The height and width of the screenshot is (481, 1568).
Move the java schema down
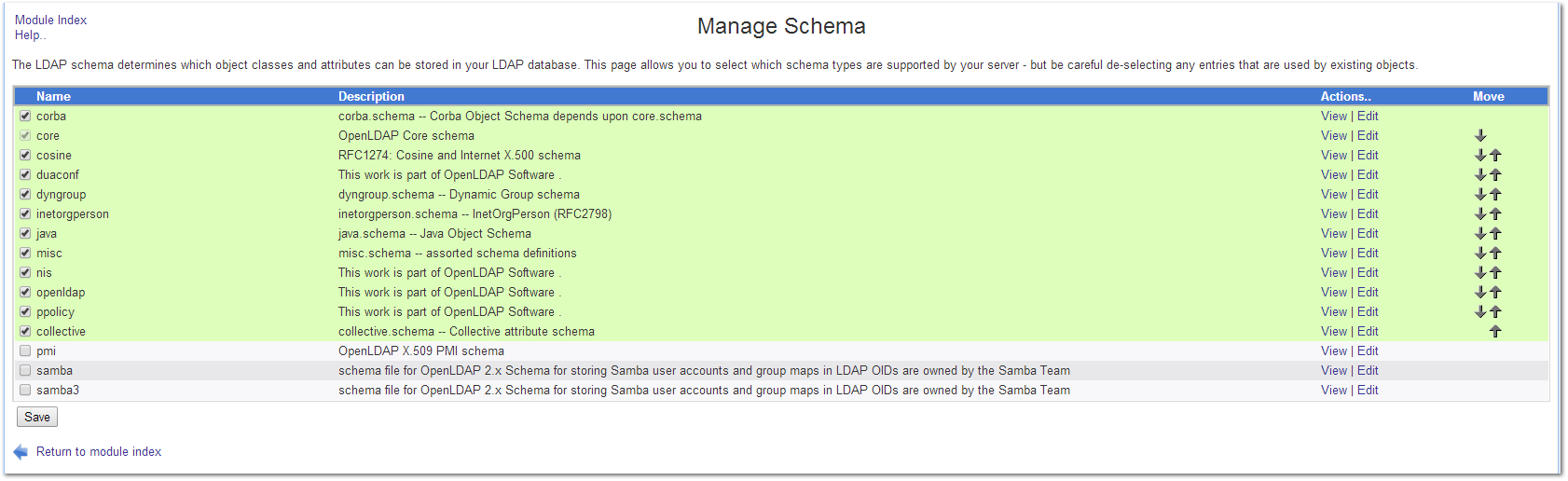(x=1479, y=234)
